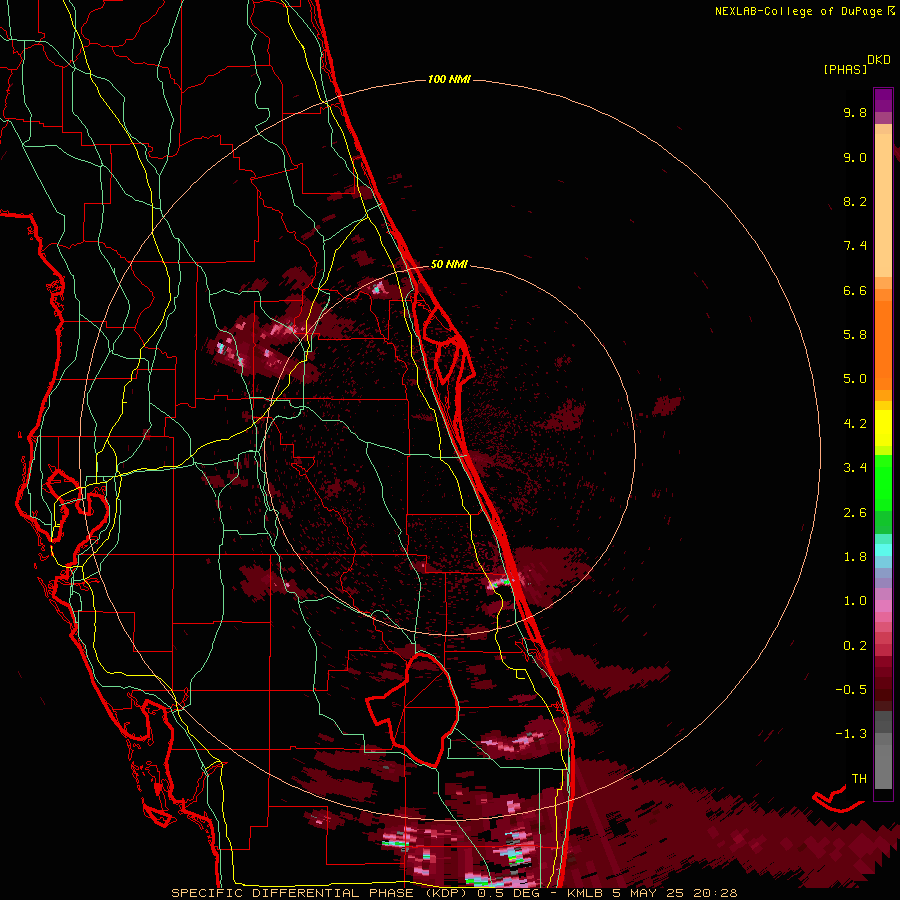Screen dimensions: 900x900
Task: Click the 2.6 legend value
Action: pyautogui.click(x=855, y=513)
